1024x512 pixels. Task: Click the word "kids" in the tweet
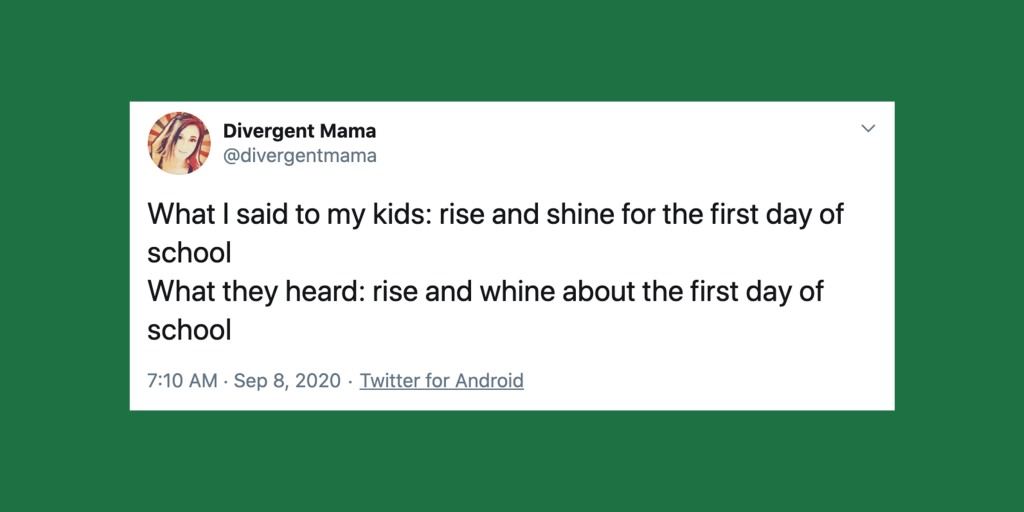[403, 215]
